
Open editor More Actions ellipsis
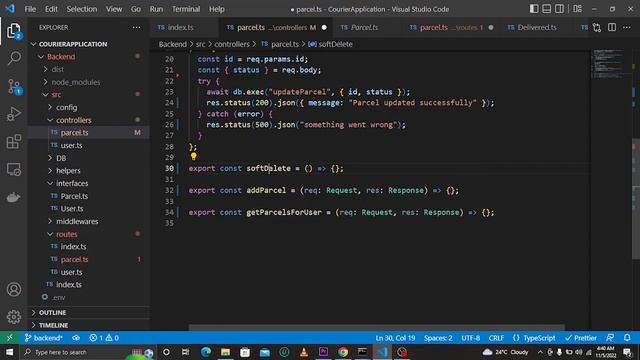[627, 27]
